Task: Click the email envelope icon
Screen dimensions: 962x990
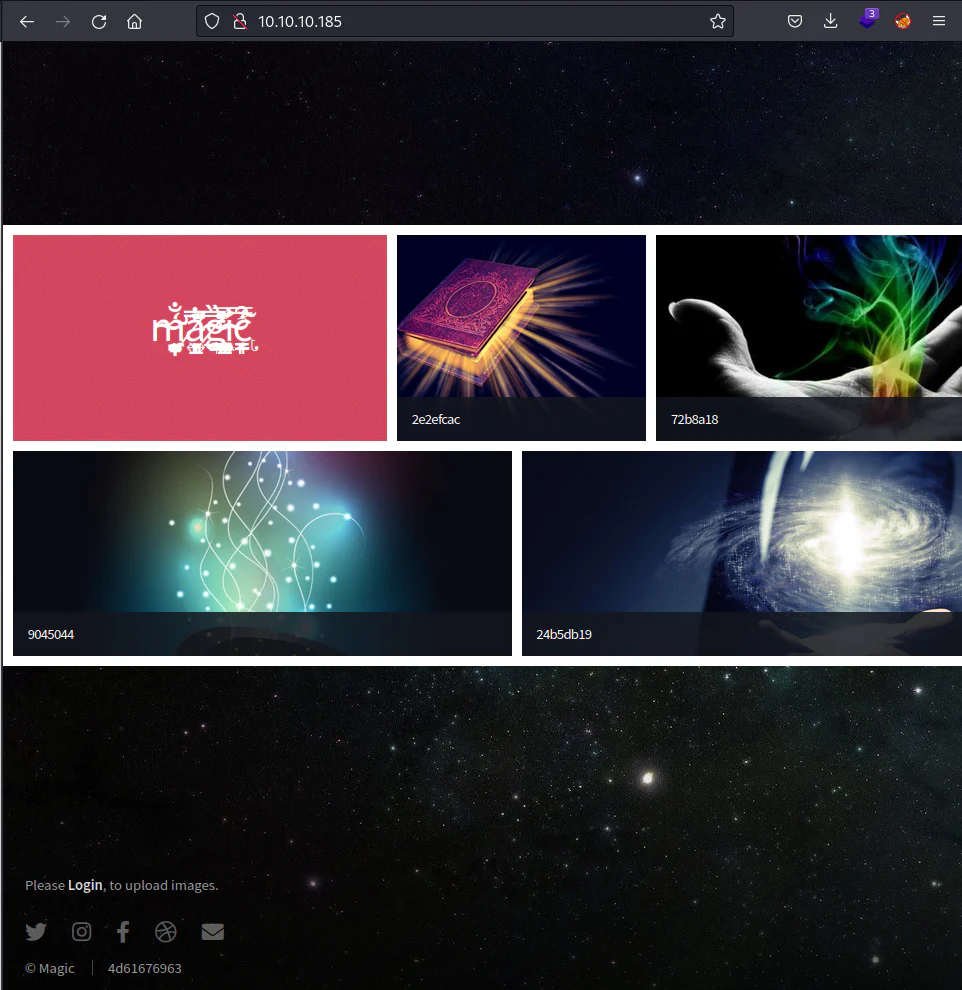Action: [x=213, y=931]
